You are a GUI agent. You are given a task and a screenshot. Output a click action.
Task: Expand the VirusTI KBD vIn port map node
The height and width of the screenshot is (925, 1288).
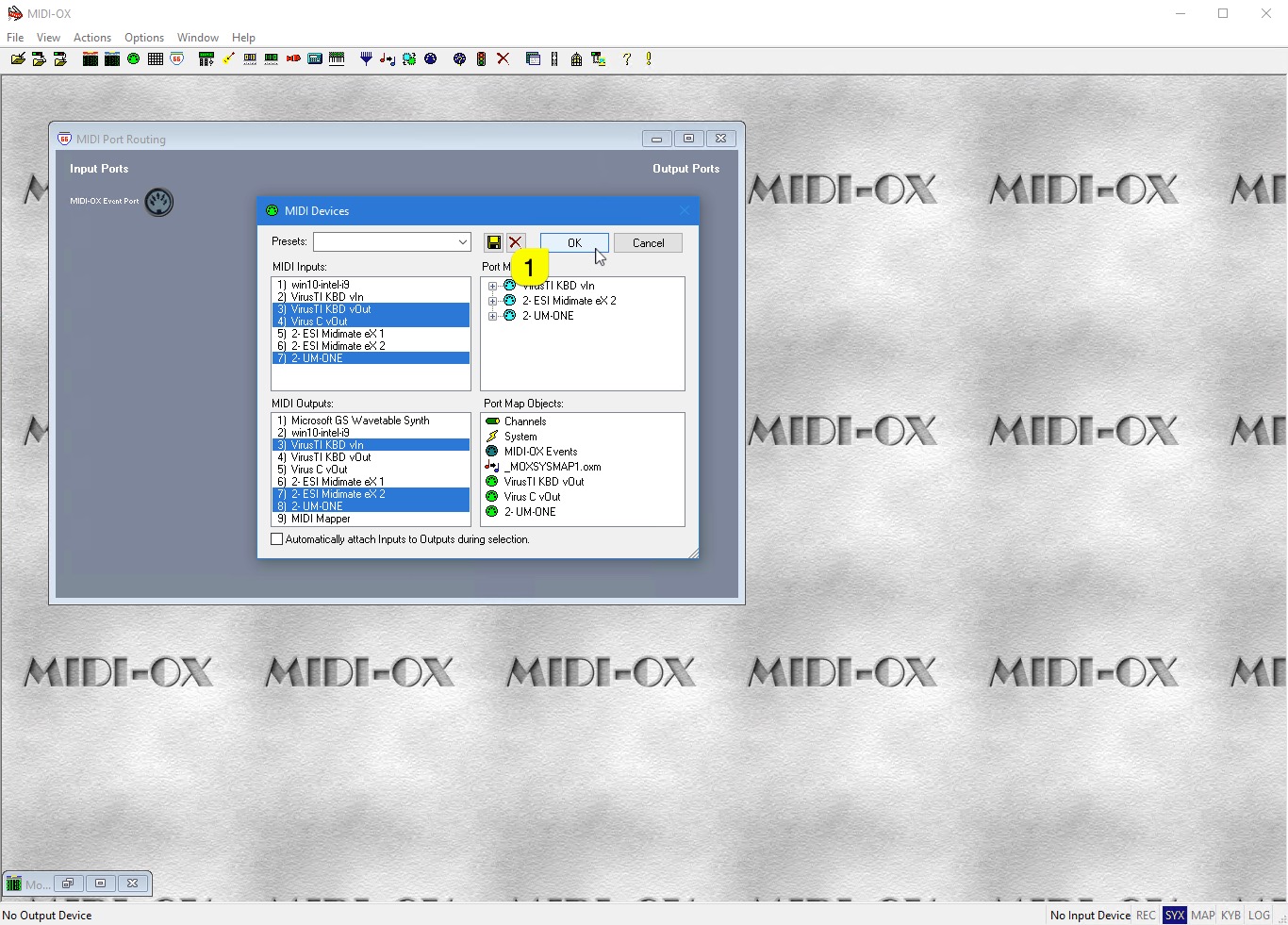(493, 285)
